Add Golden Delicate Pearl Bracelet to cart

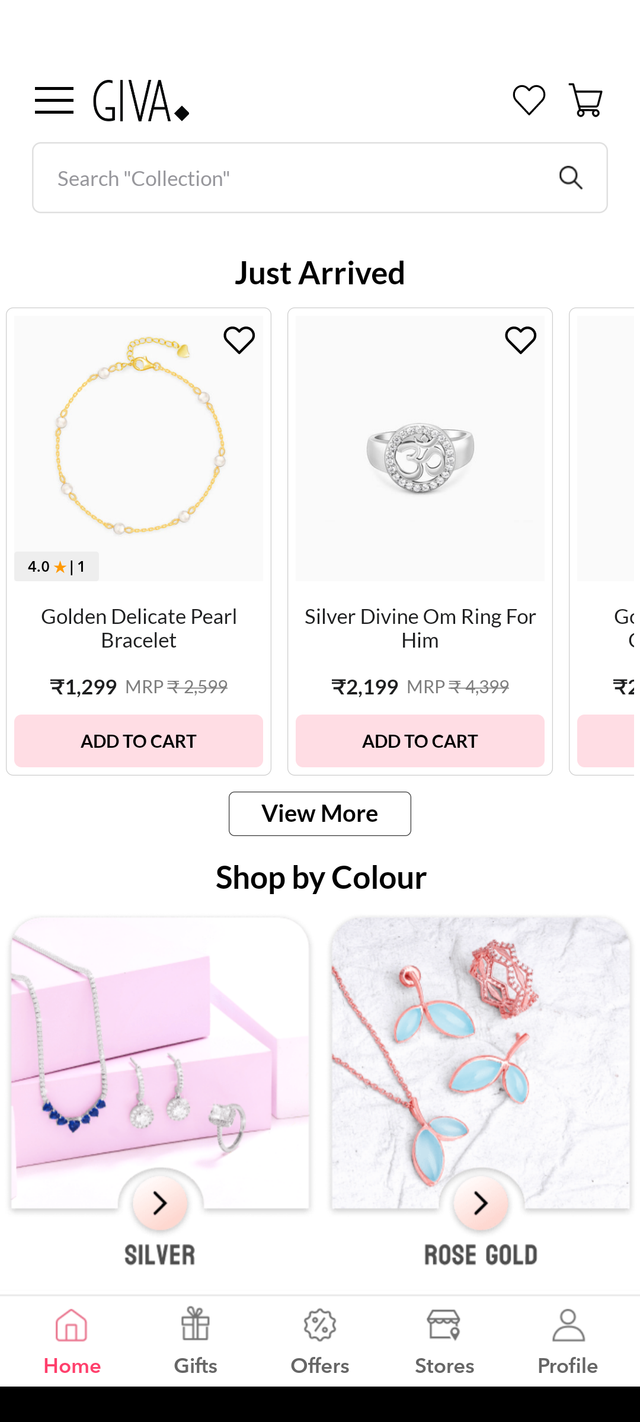coord(139,741)
